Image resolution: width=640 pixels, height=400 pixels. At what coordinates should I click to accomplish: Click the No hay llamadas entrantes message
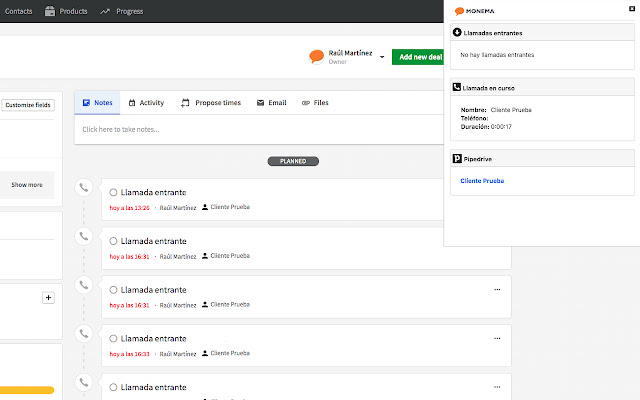(497, 55)
